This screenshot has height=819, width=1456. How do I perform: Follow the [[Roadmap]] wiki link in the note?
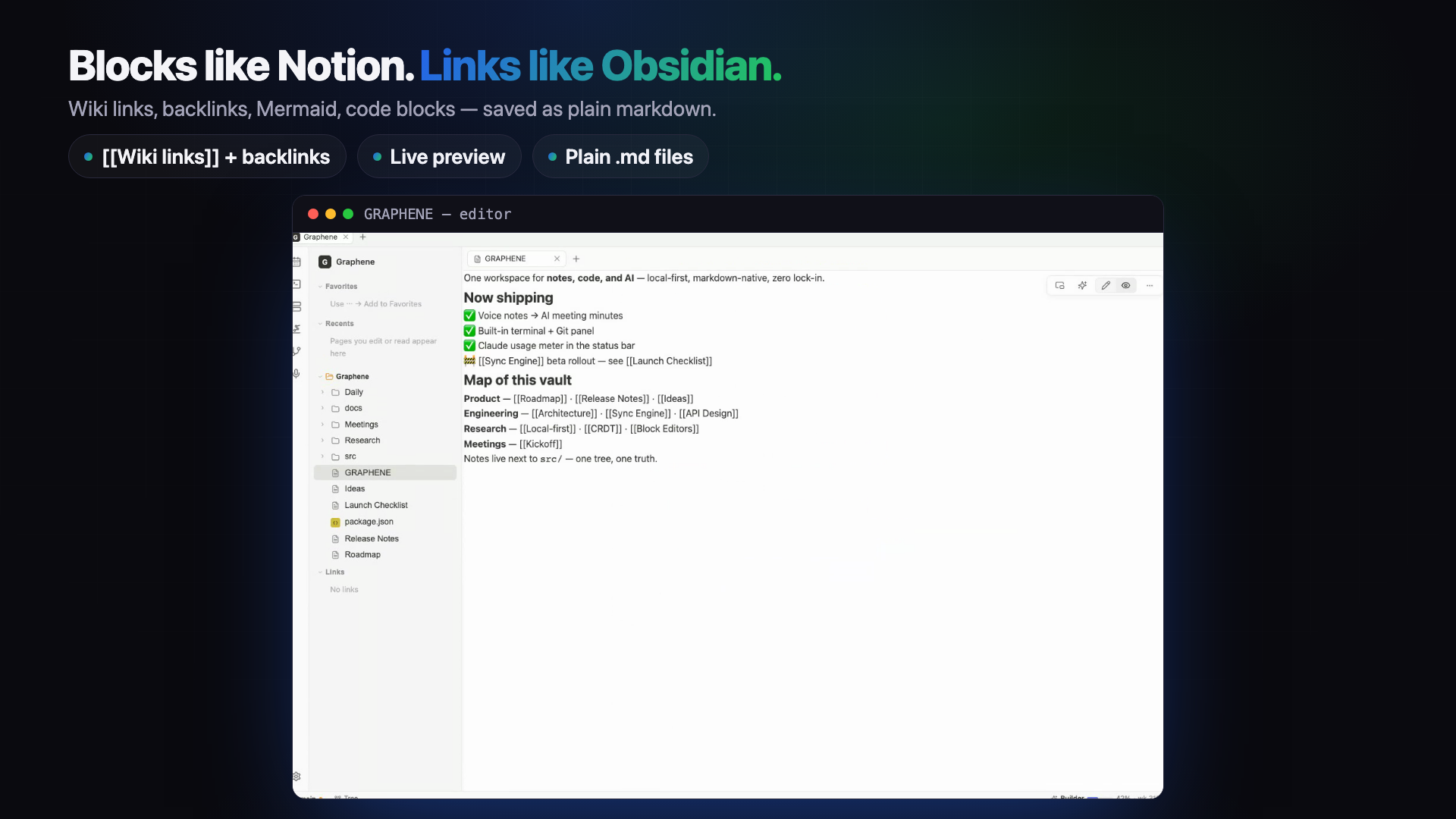pyautogui.click(x=540, y=399)
